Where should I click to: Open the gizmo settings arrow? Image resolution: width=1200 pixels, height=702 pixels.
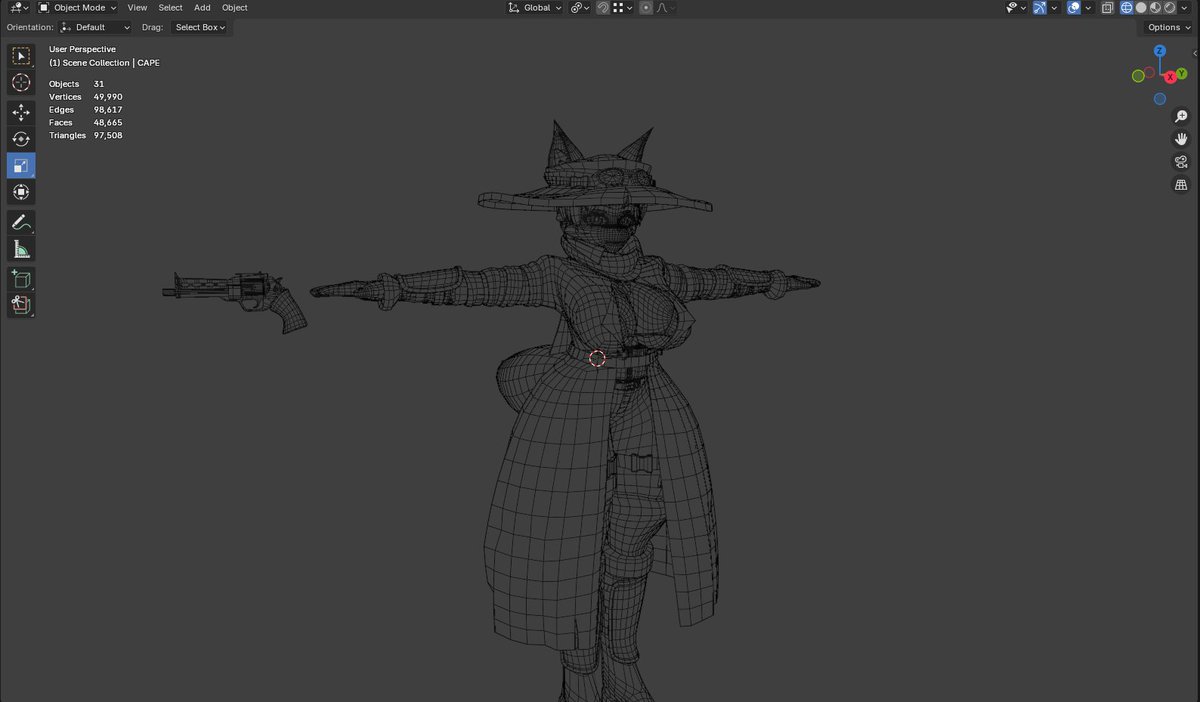[1054, 7]
